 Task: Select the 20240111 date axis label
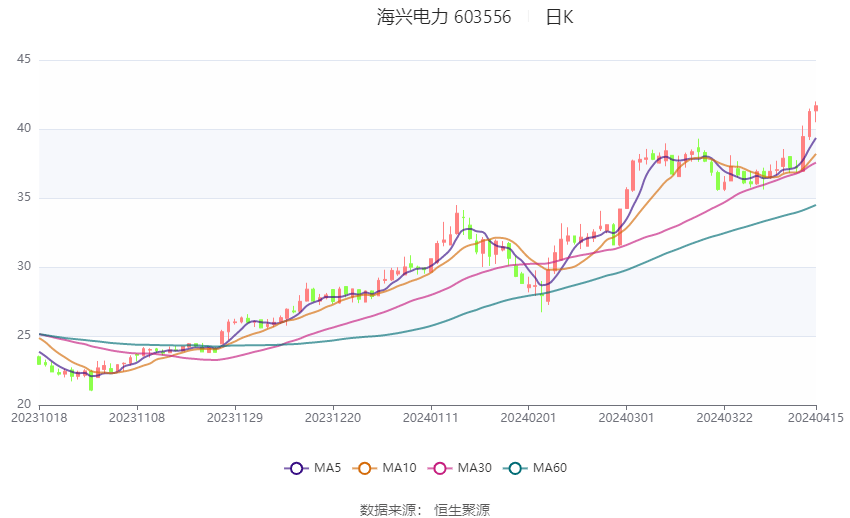(431, 417)
